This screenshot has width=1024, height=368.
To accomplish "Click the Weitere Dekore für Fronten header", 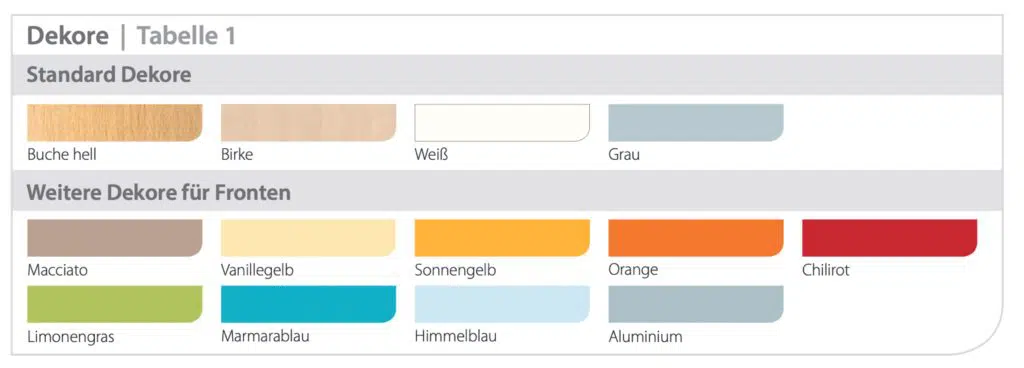I will 158,193.
